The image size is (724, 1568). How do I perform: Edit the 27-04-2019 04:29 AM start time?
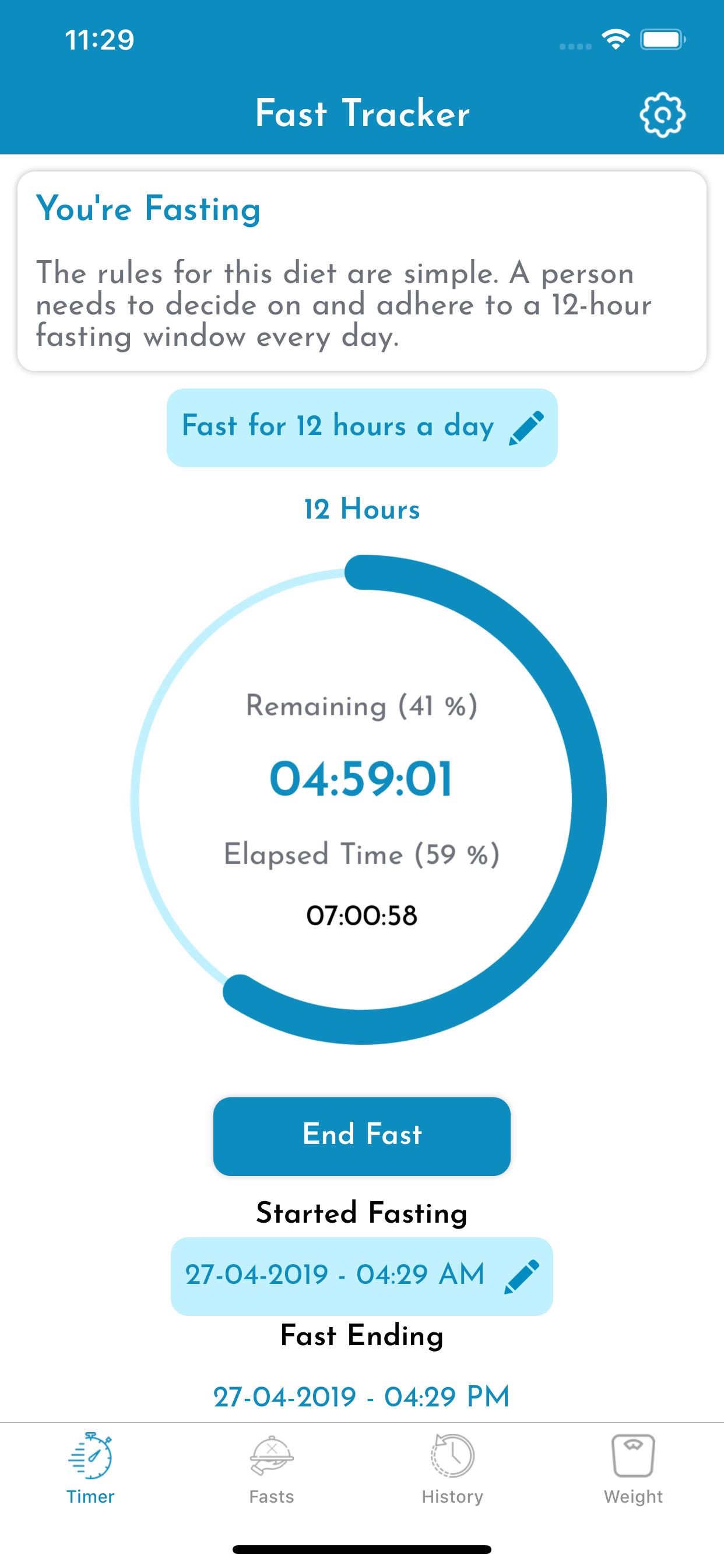point(335,1275)
